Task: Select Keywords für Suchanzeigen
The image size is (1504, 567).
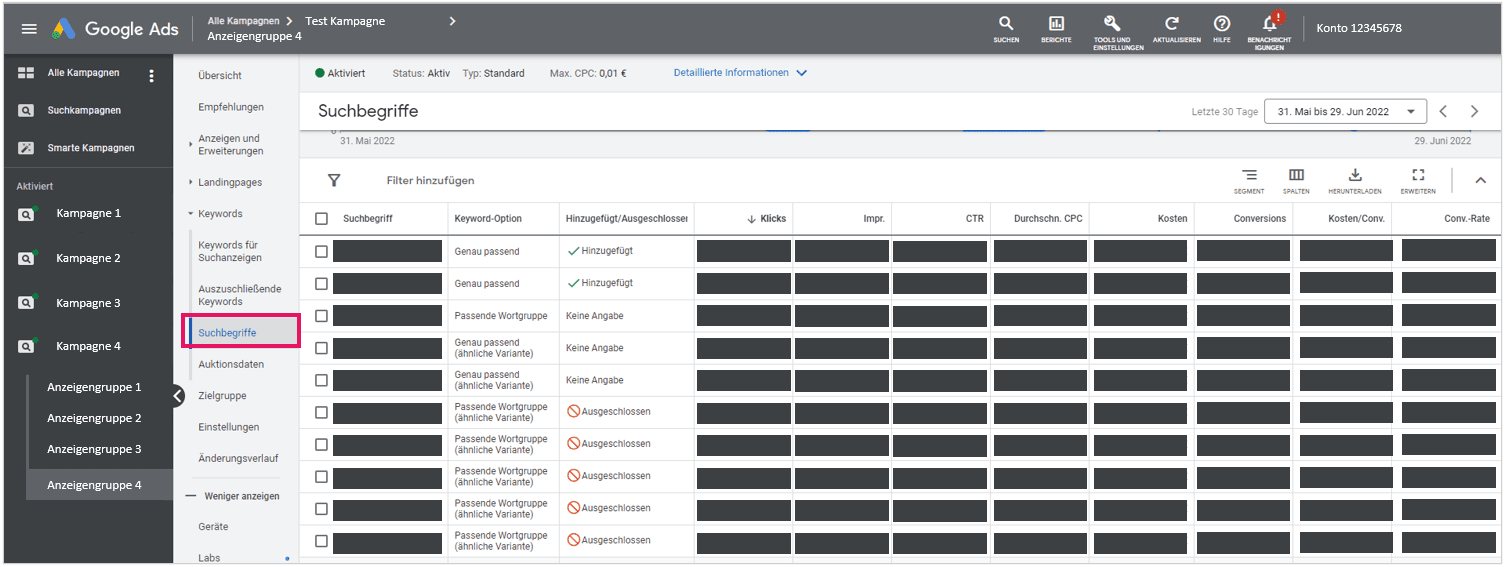Action: (x=229, y=251)
